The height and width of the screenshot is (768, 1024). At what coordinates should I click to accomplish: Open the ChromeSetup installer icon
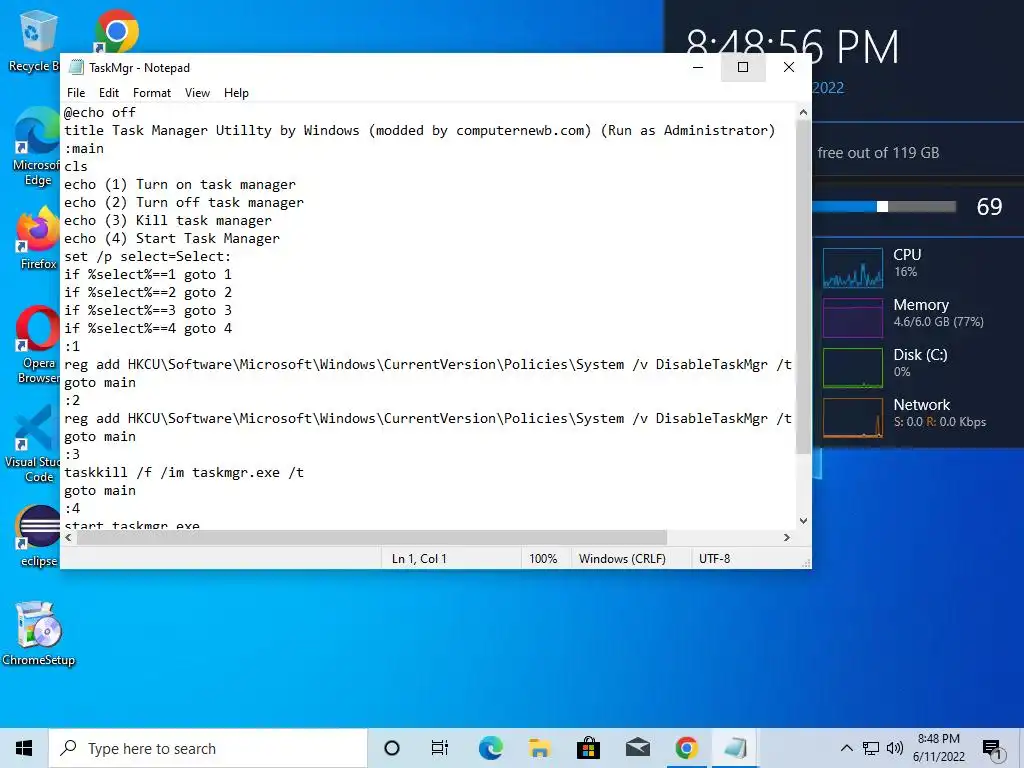tap(39, 633)
